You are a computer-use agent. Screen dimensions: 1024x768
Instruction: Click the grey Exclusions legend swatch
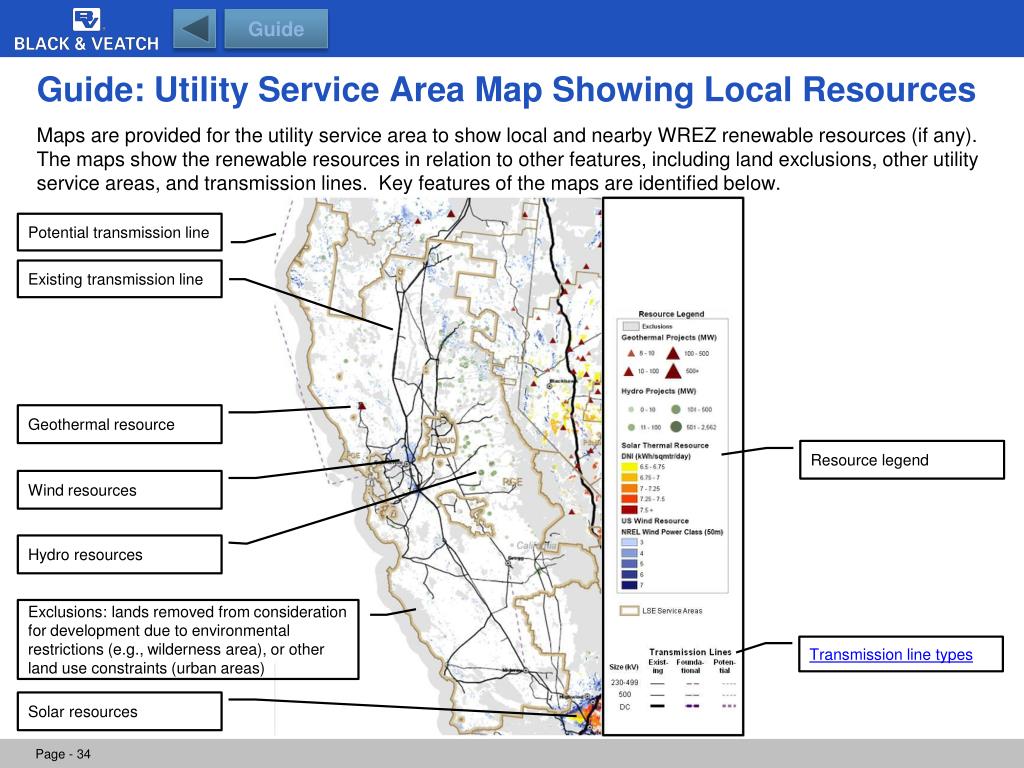tap(630, 326)
